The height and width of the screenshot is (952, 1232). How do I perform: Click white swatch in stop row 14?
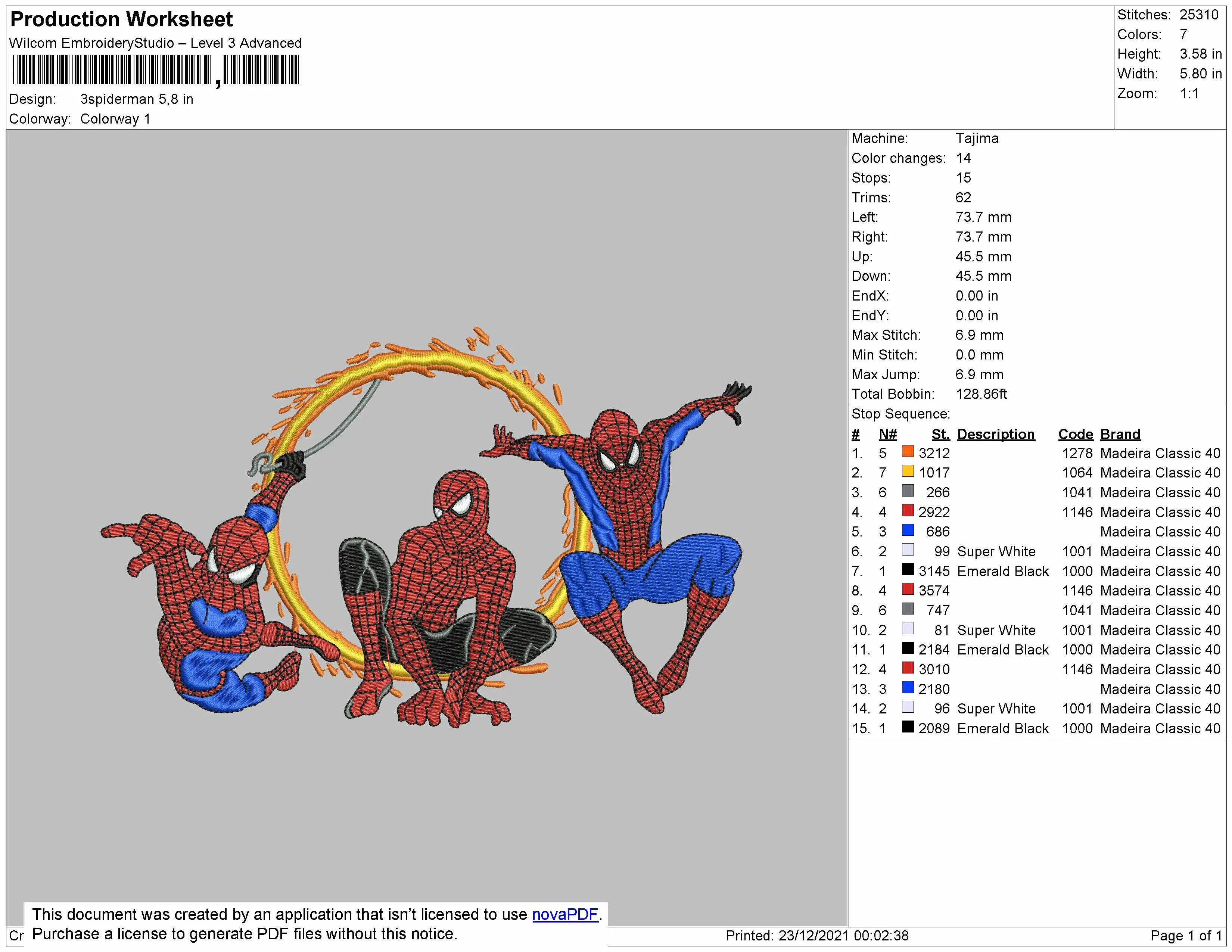click(x=908, y=707)
